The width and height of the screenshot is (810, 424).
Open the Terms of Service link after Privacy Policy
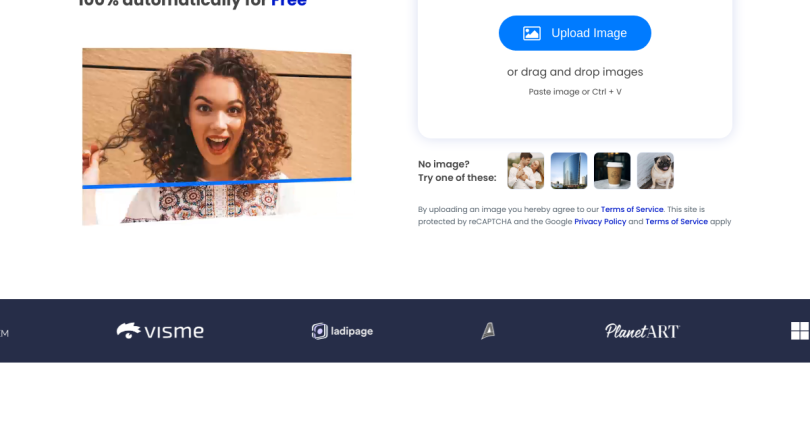coord(676,221)
